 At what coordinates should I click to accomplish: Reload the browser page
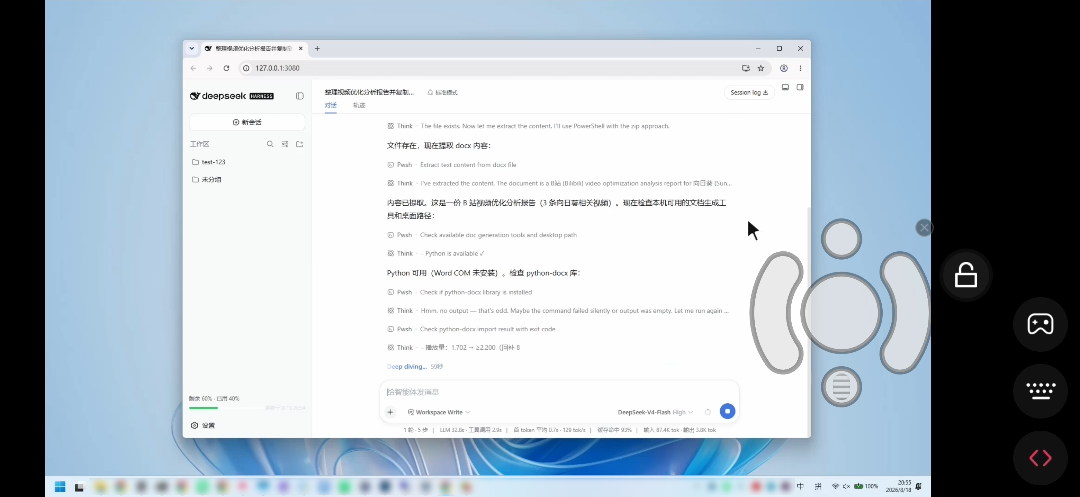(x=226, y=68)
